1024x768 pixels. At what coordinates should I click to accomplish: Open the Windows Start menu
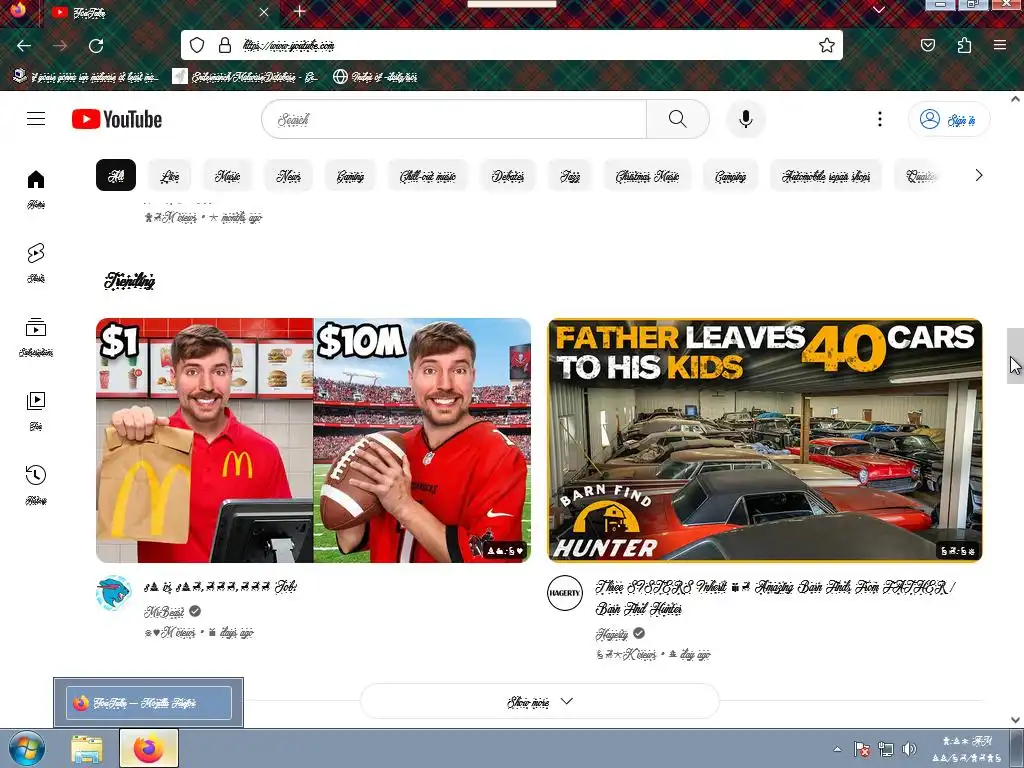27,748
